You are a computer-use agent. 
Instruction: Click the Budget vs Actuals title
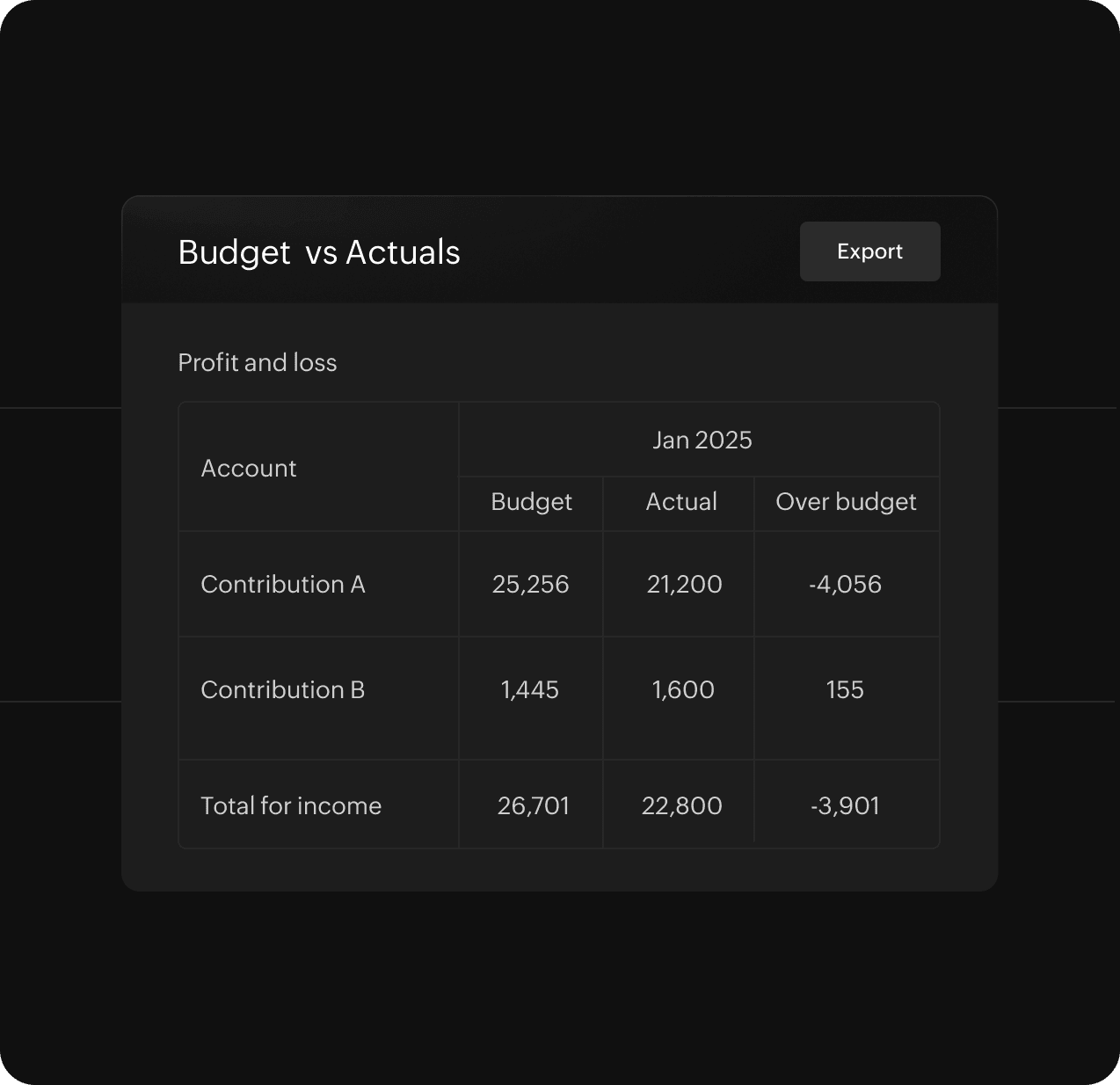(319, 252)
